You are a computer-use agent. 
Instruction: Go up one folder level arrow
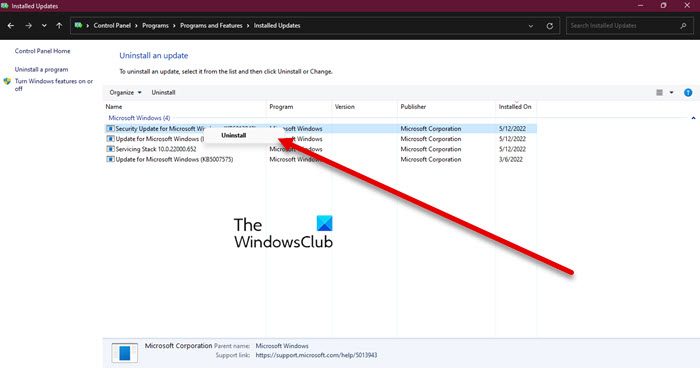click(x=59, y=26)
